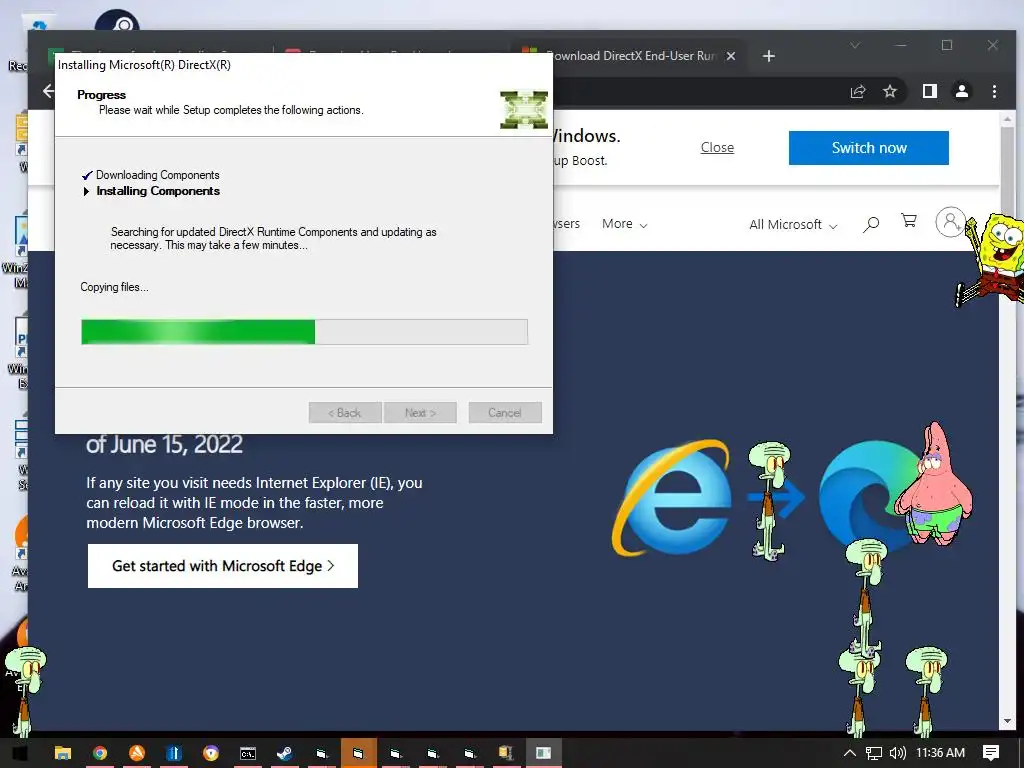Click the Downloading Components step text
Viewport: 1024px width, 768px height.
click(157, 175)
